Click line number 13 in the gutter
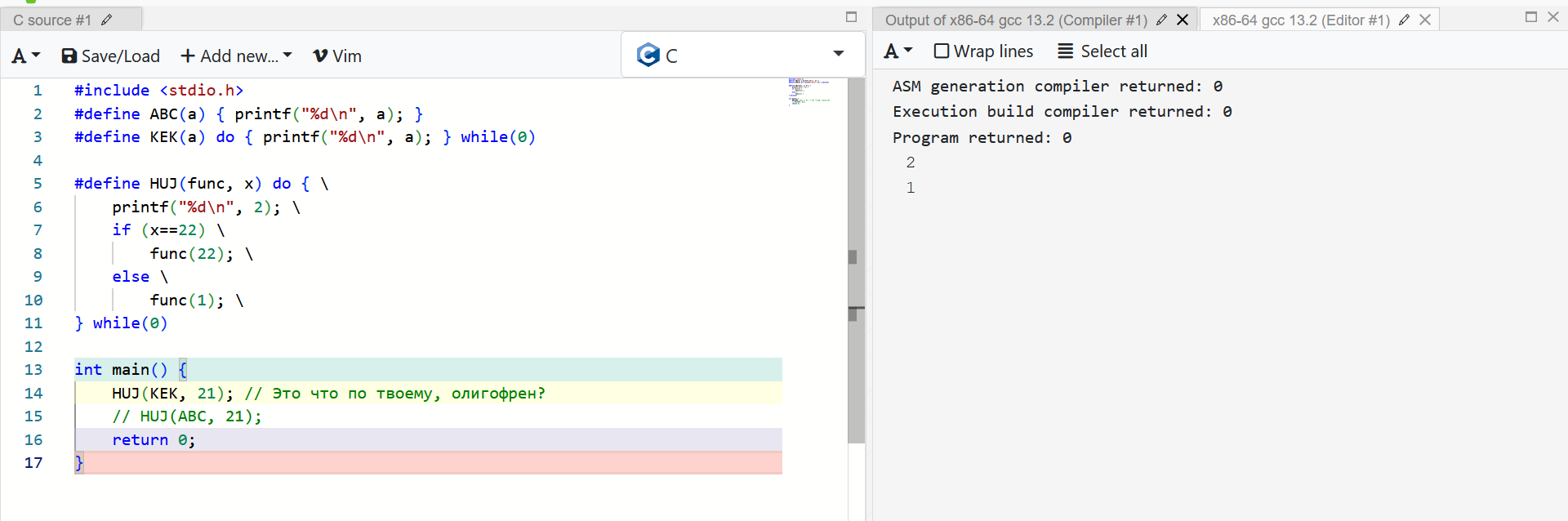The width and height of the screenshot is (1568, 521). [x=33, y=370]
